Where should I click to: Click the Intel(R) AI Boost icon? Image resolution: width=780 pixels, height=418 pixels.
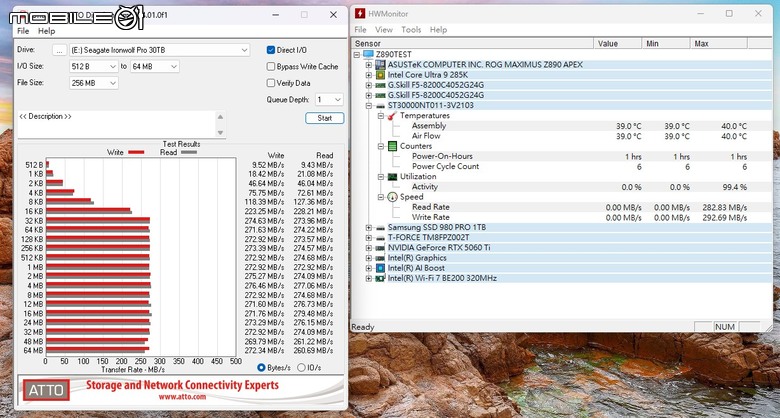(380, 268)
